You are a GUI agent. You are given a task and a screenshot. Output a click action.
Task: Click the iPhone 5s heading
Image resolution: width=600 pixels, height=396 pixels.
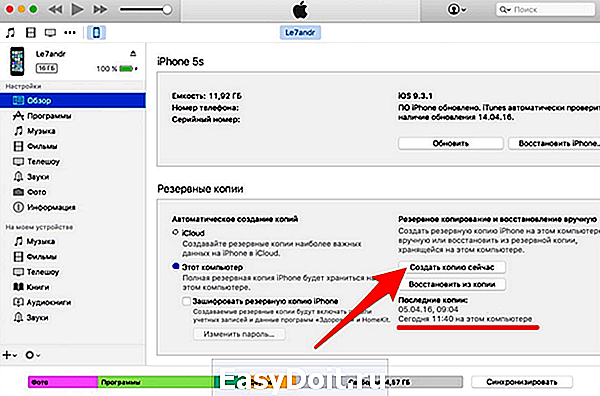coord(180,62)
